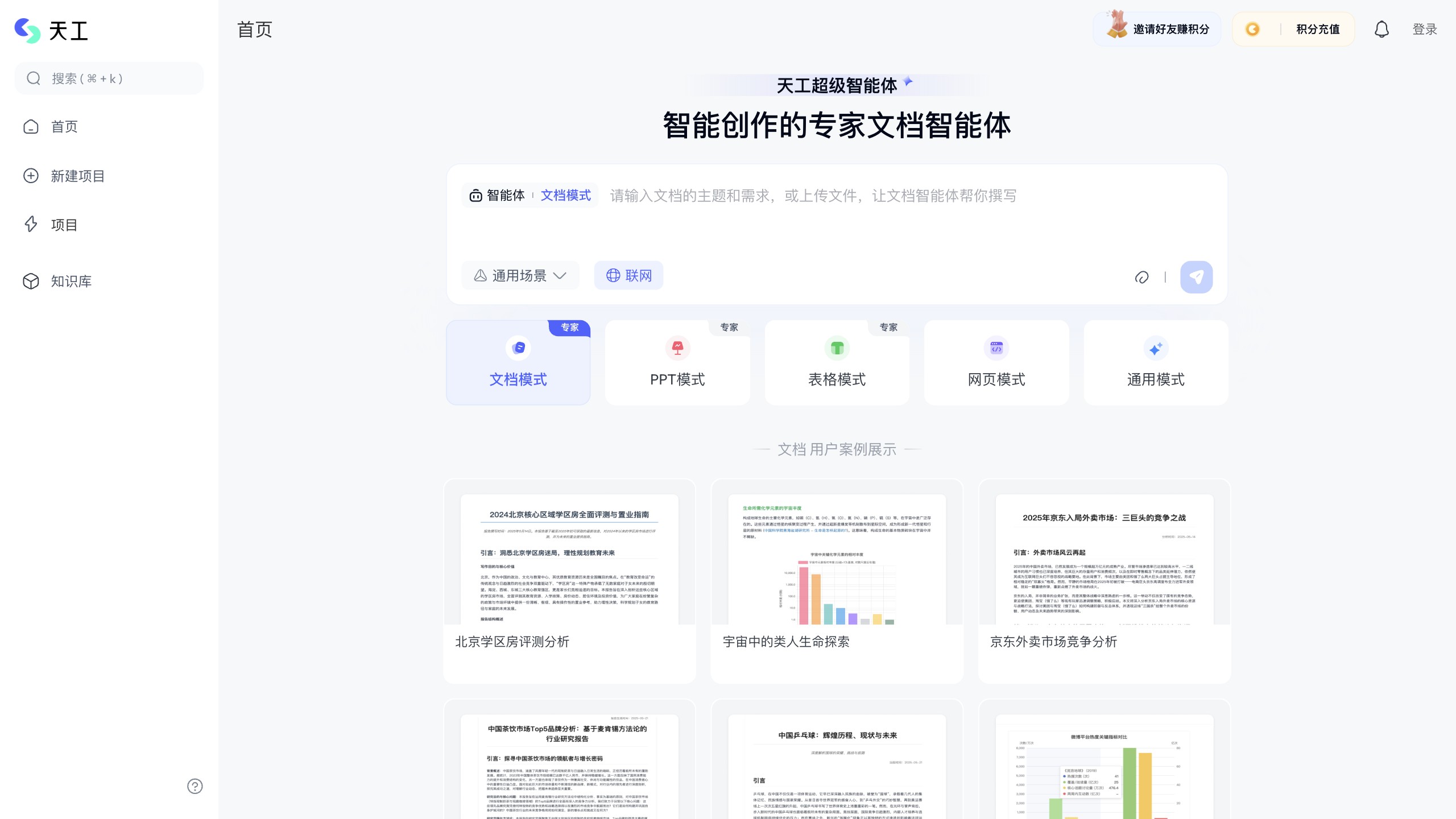
Task: Select the 表格模式 mode icon
Action: point(837,348)
